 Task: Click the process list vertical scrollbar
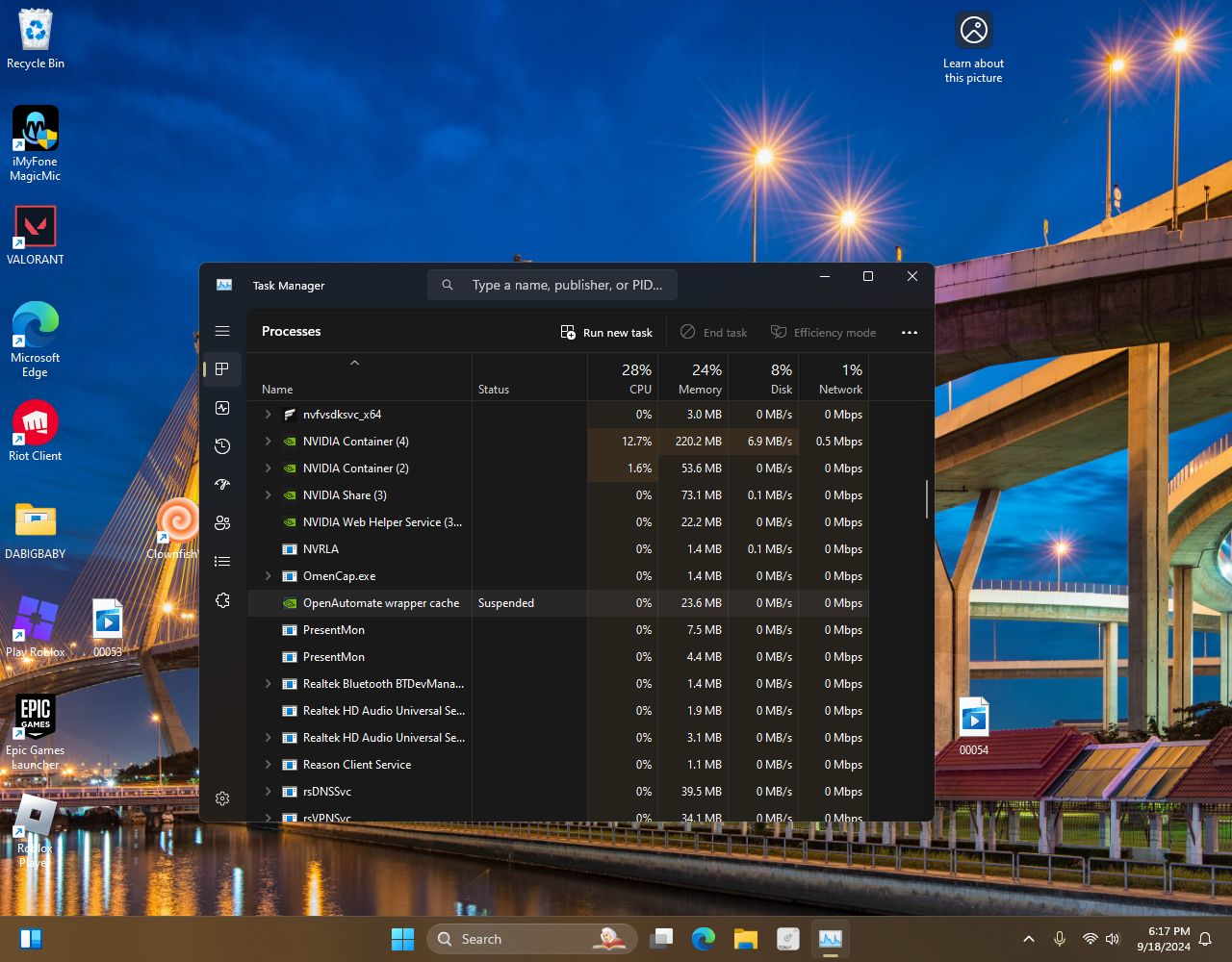tap(927, 499)
